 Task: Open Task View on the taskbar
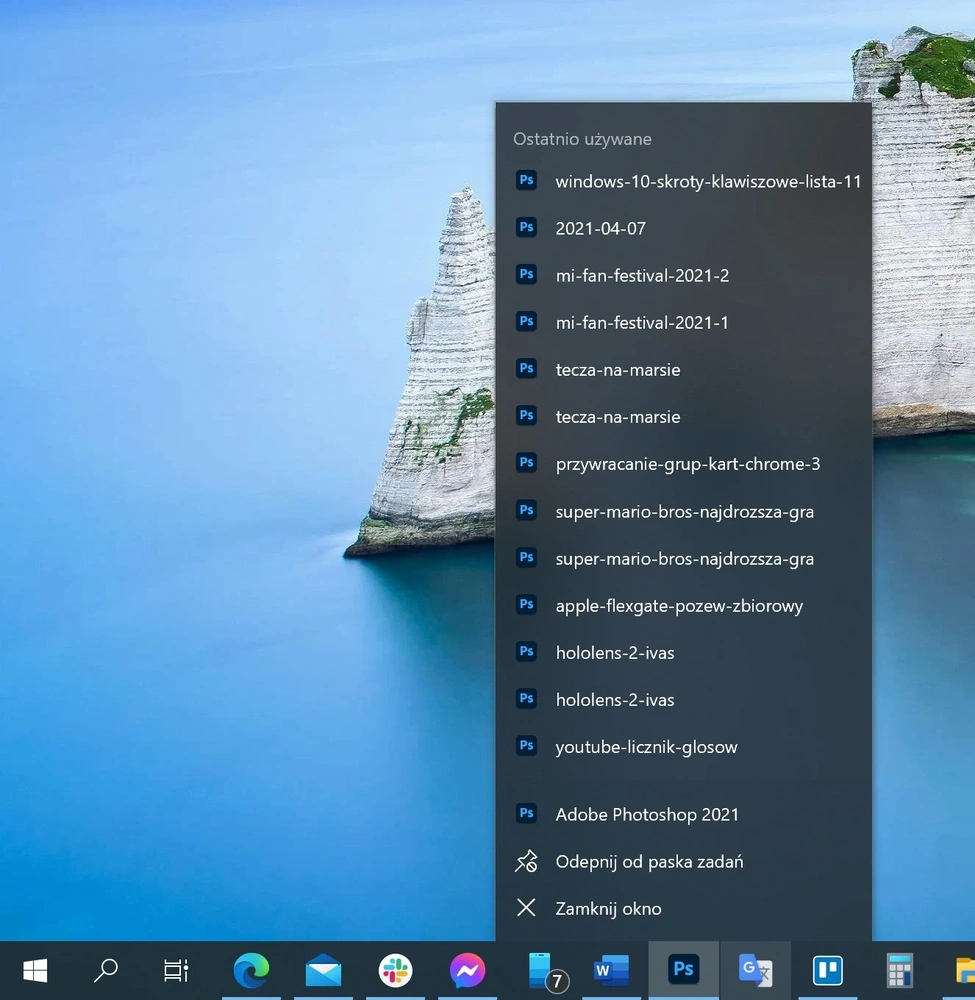pyautogui.click(x=176, y=971)
